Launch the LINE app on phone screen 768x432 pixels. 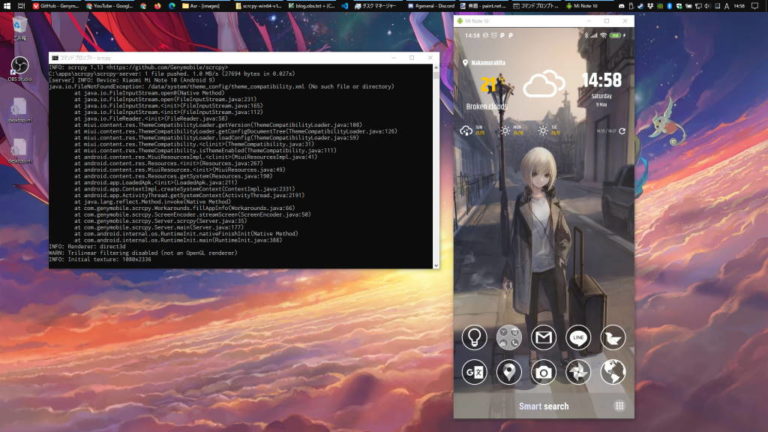click(578, 337)
